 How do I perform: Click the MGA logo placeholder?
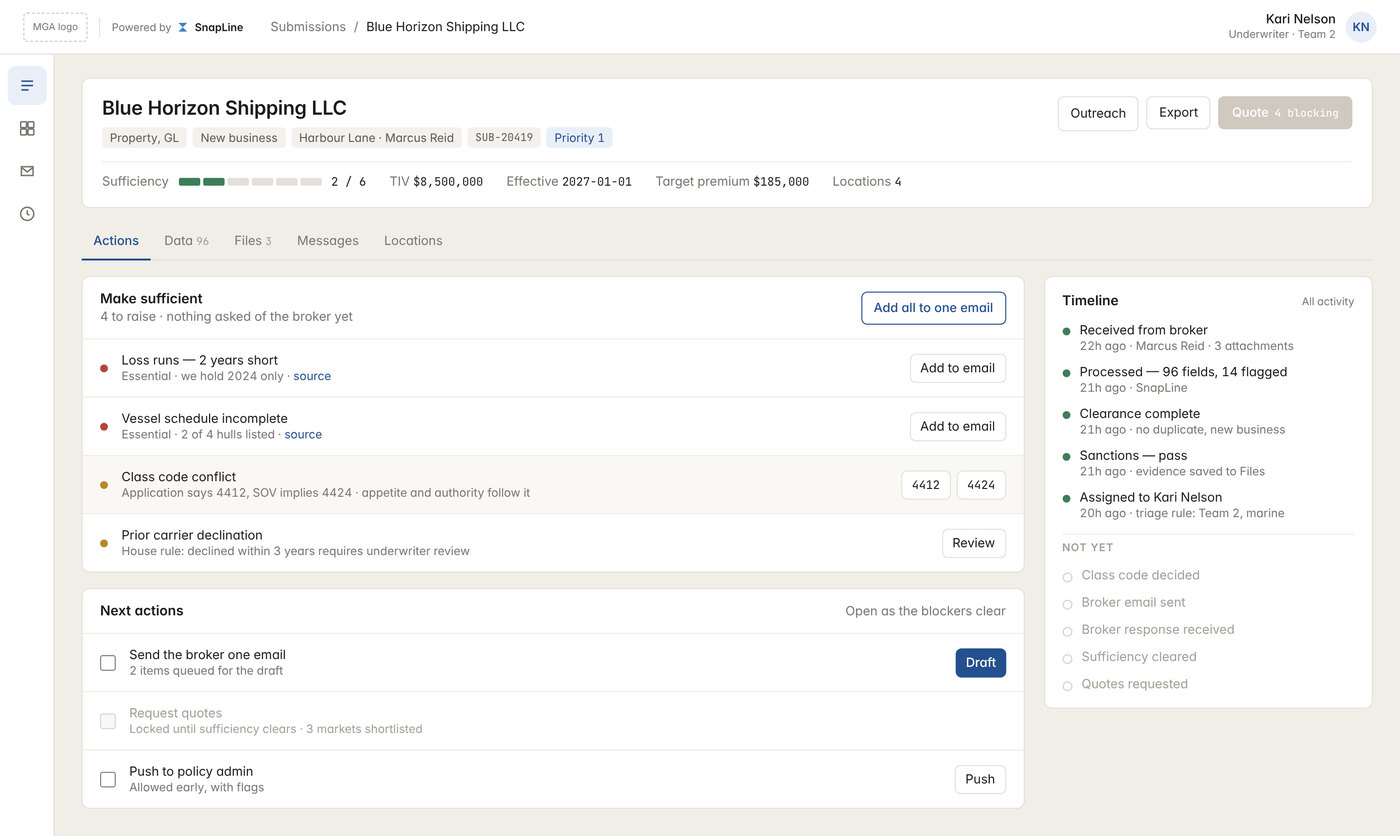pyautogui.click(x=55, y=27)
